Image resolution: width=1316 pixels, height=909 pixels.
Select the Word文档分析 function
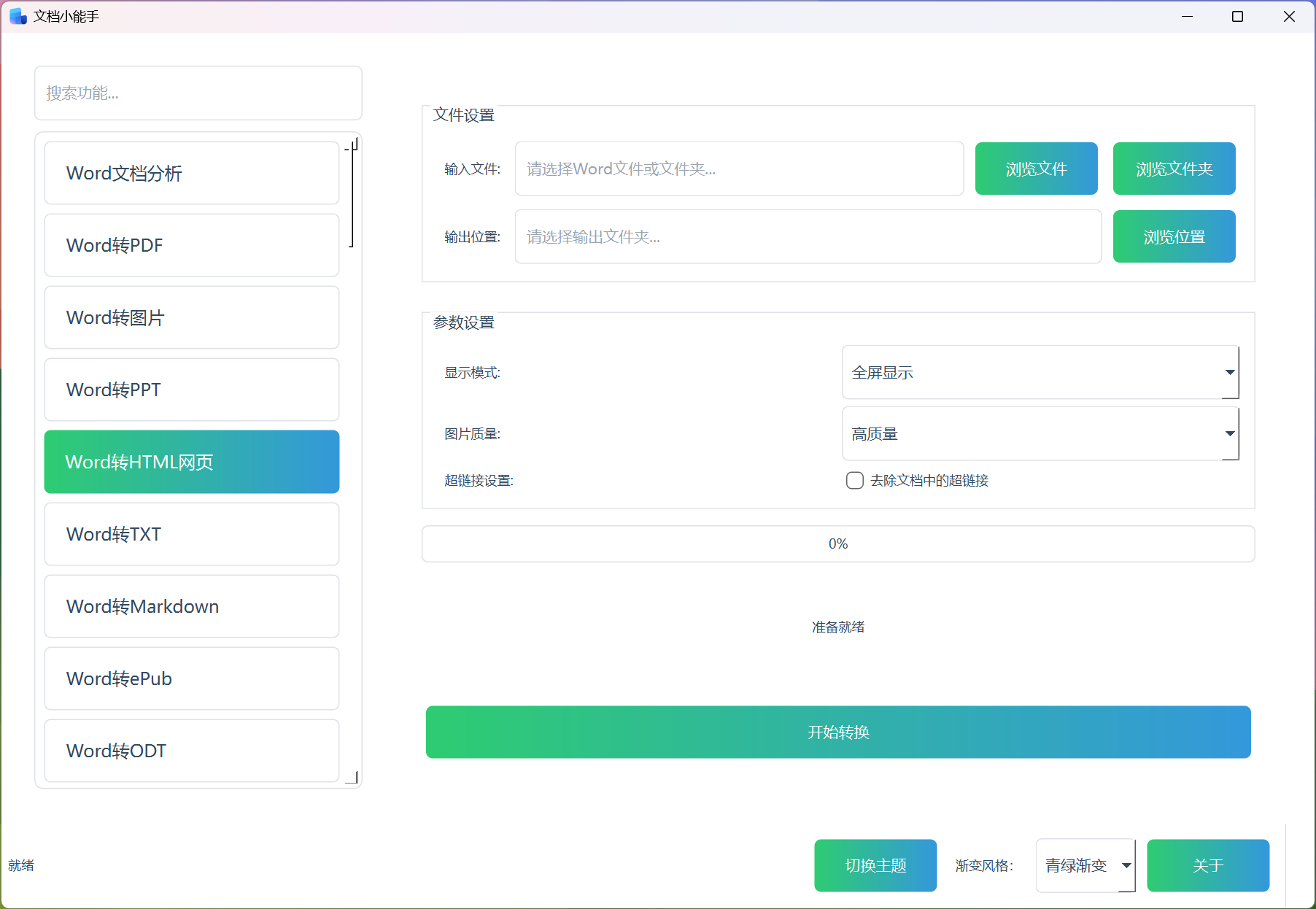tap(191, 173)
